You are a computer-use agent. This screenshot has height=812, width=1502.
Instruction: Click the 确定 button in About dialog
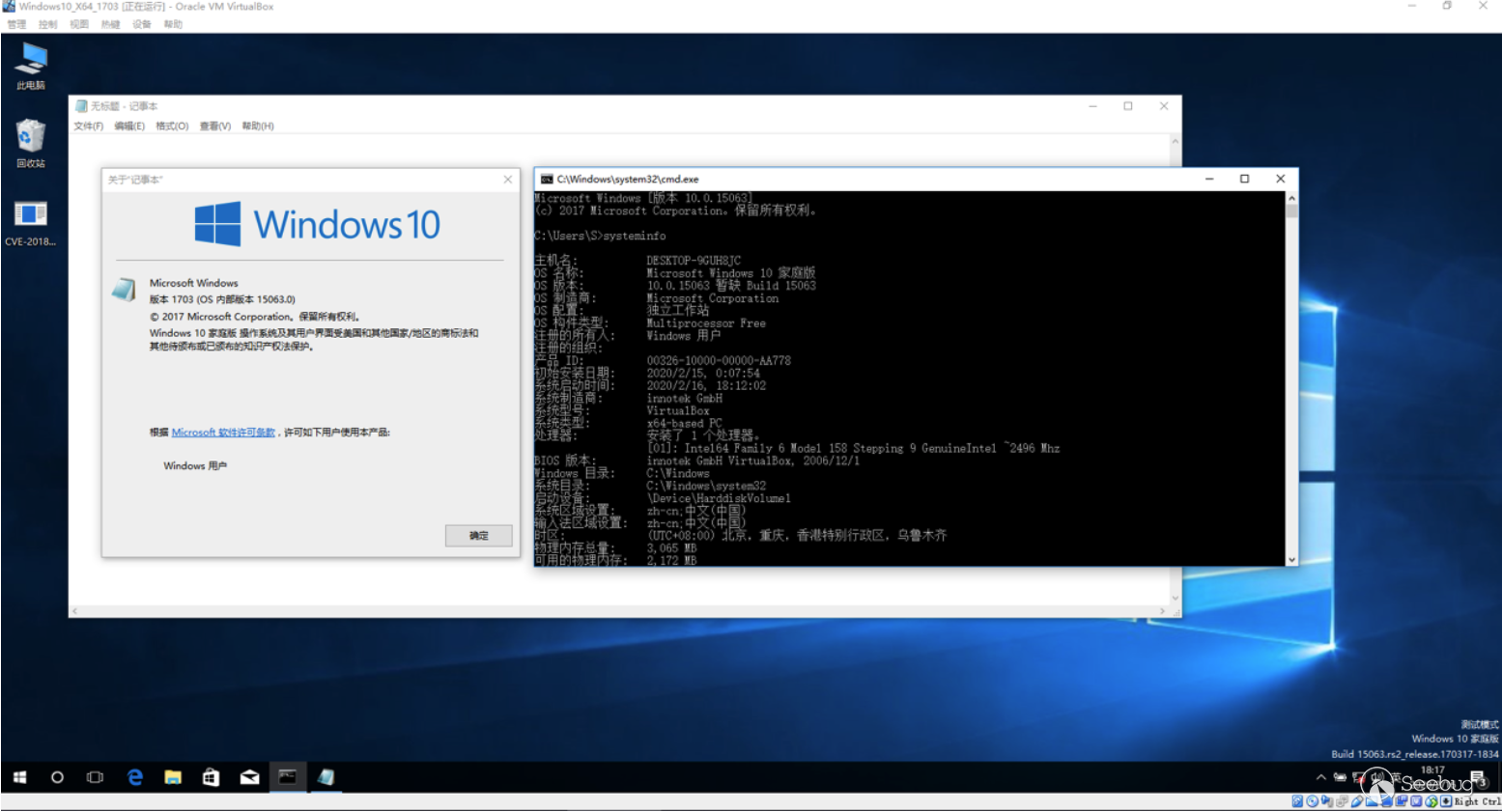pos(478,536)
